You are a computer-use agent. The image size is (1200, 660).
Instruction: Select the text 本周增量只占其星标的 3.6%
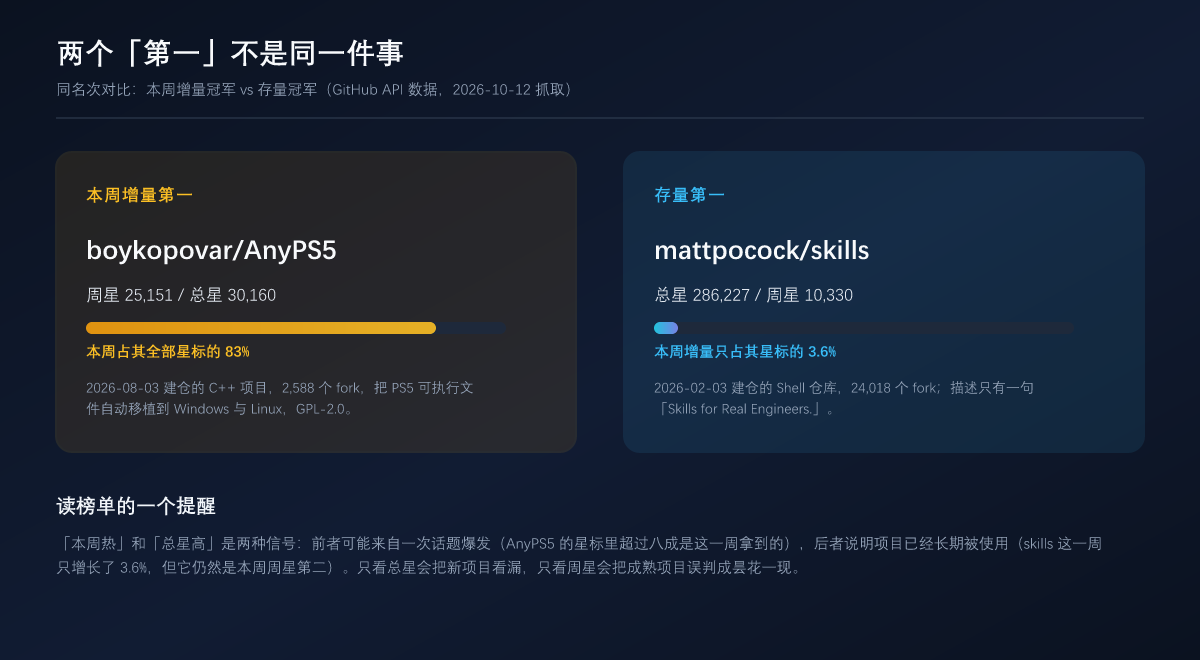745,352
